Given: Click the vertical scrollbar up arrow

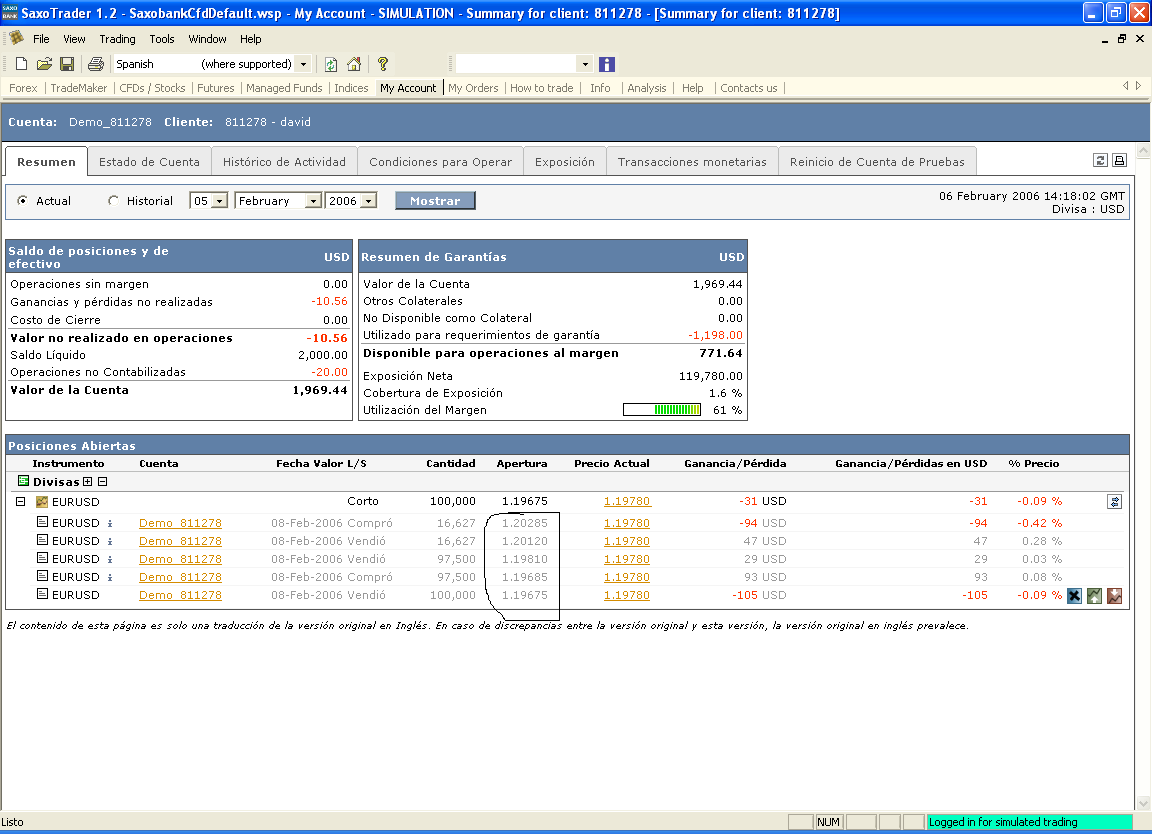Looking at the screenshot, I should (x=1143, y=151).
